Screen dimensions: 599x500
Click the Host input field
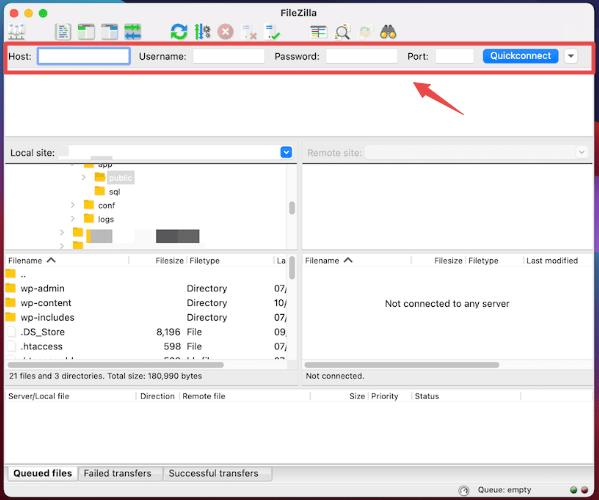[x=84, y=56]
